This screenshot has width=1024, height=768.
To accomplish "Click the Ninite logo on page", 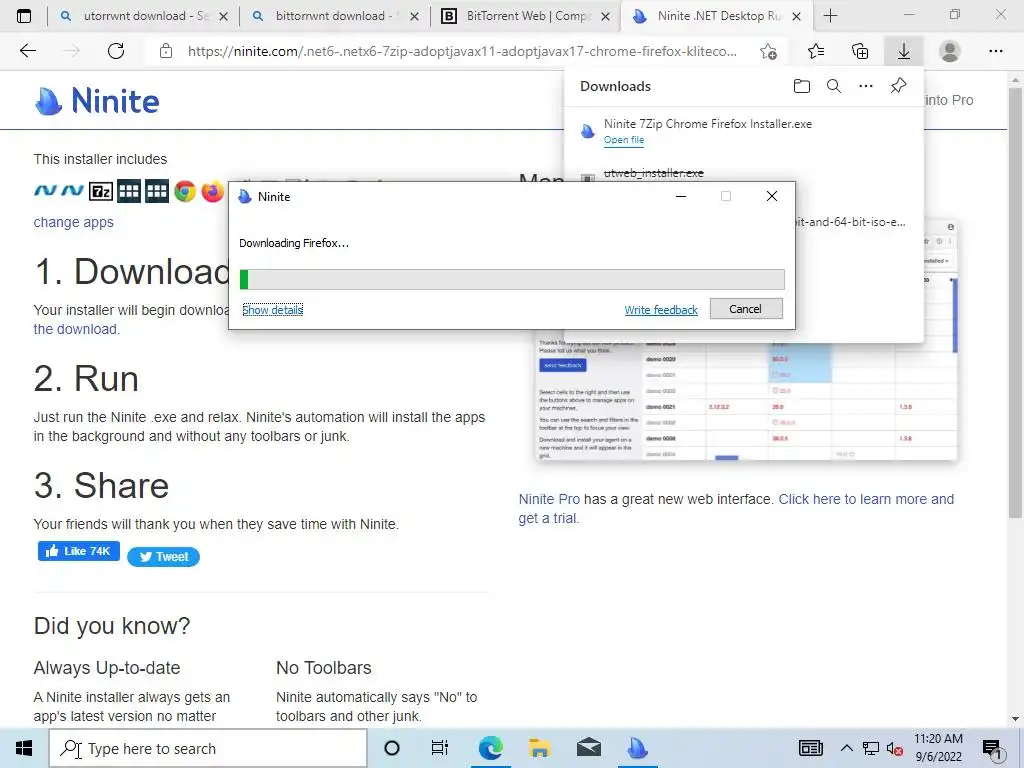I will (x=97, y=101).
